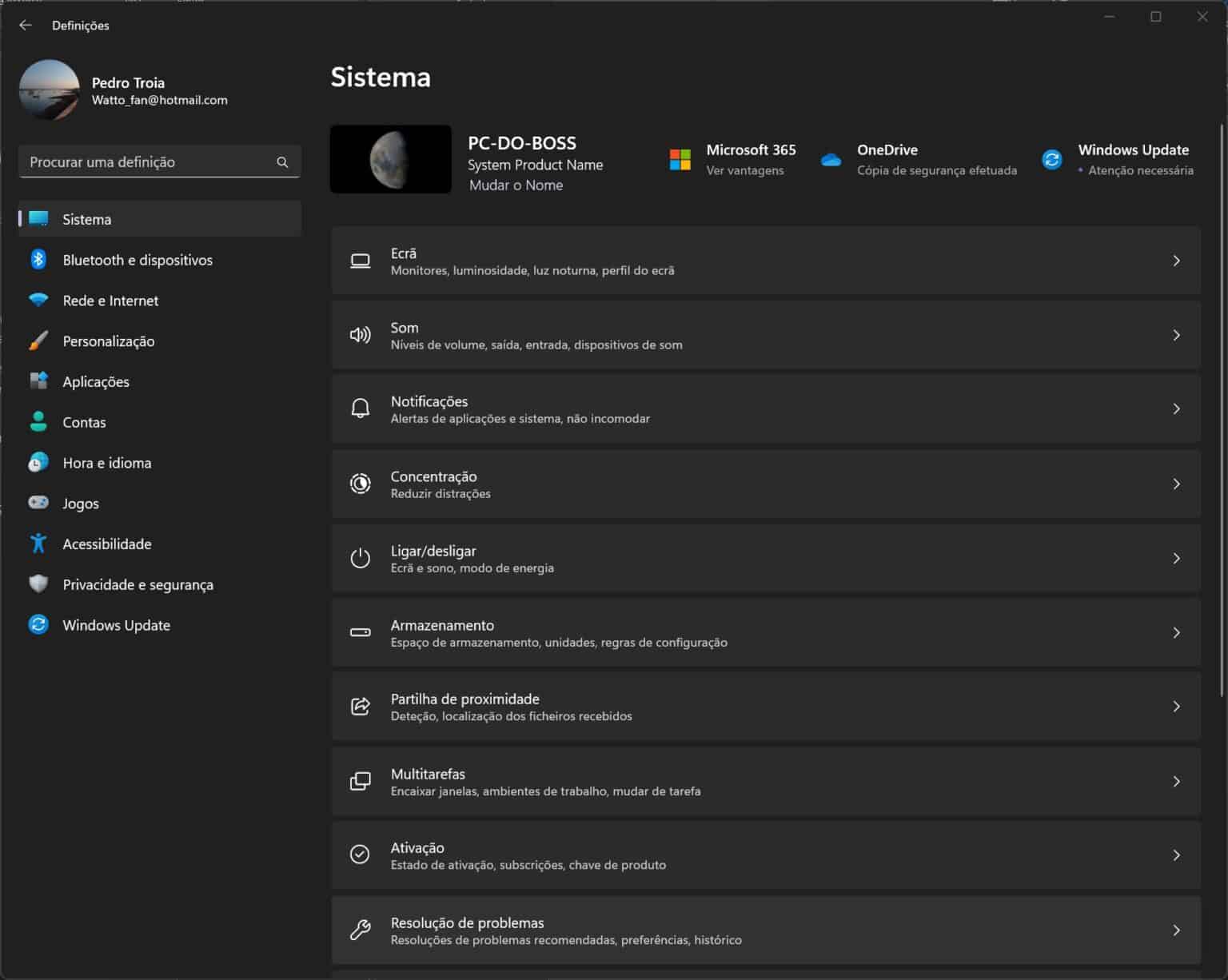Expand Resolução de problemas chevron
1228x980 pixels.
click(1176, 930)
